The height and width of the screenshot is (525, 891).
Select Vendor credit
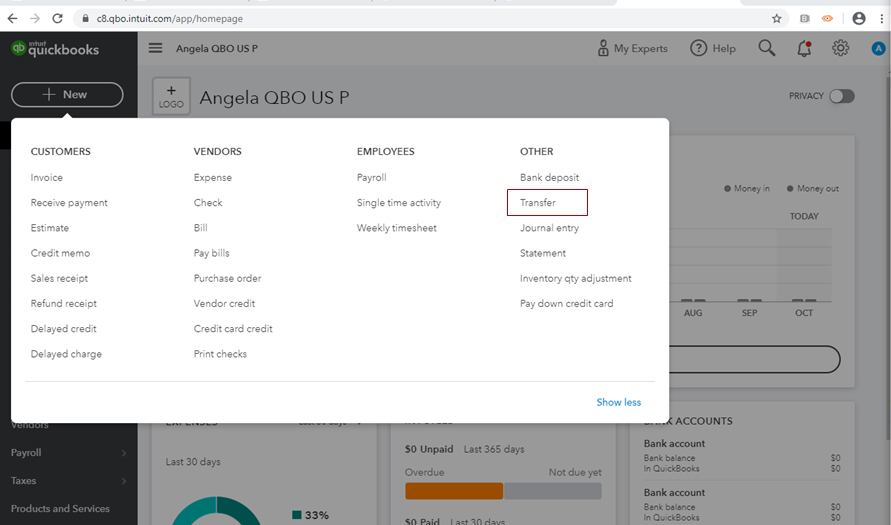(224, 303)
